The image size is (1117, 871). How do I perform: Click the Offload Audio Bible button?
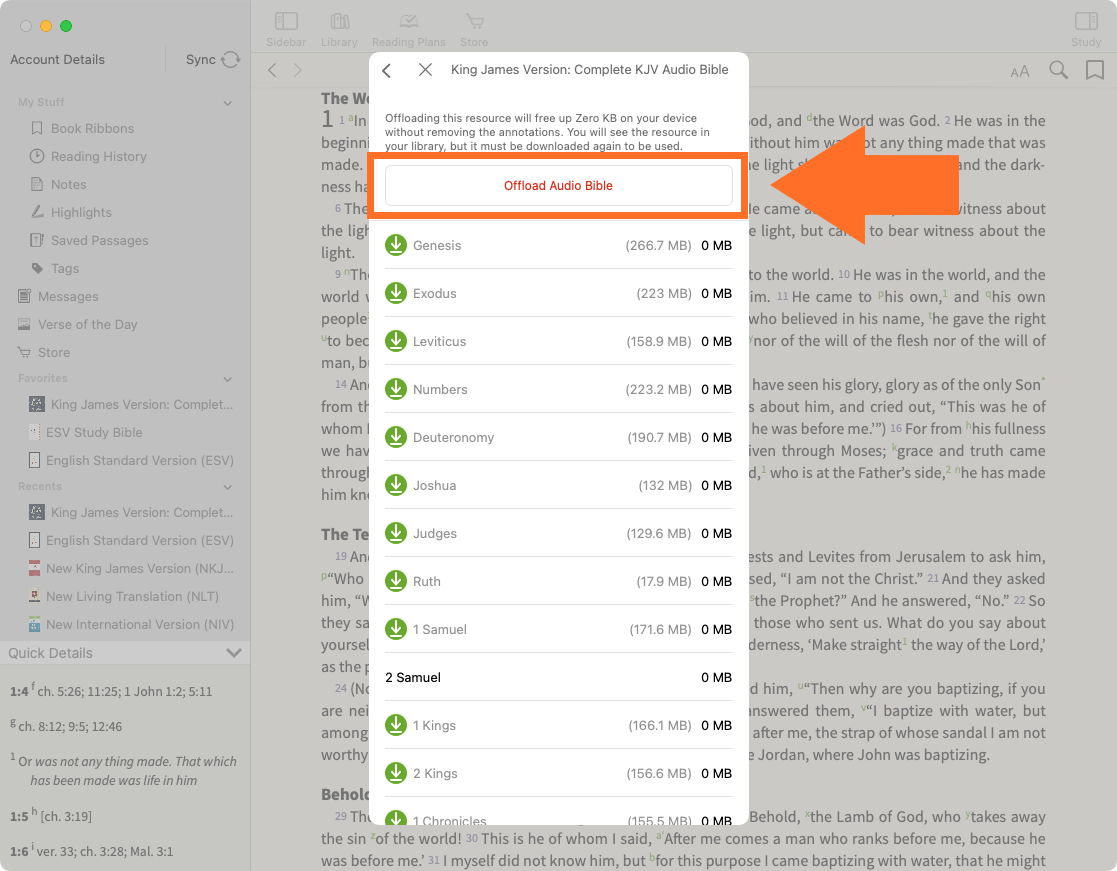(x=558, y=185)
